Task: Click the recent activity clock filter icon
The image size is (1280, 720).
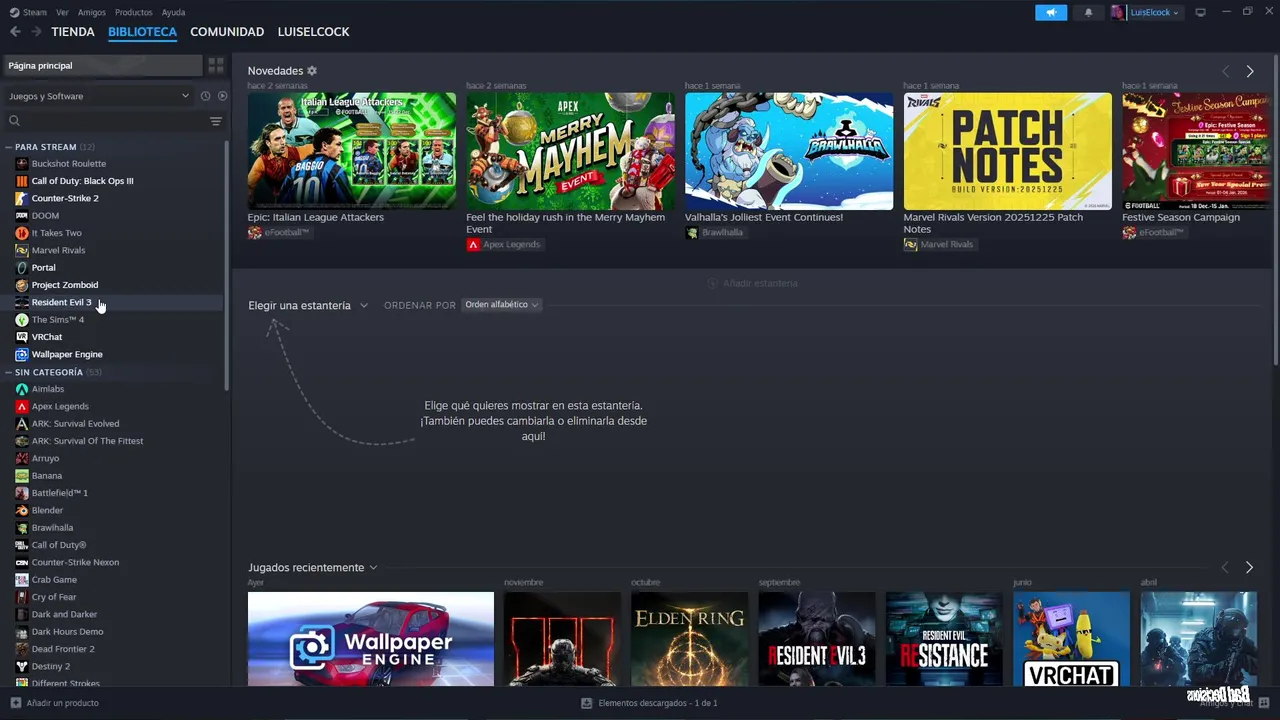Action: click(x=205, y=96)
